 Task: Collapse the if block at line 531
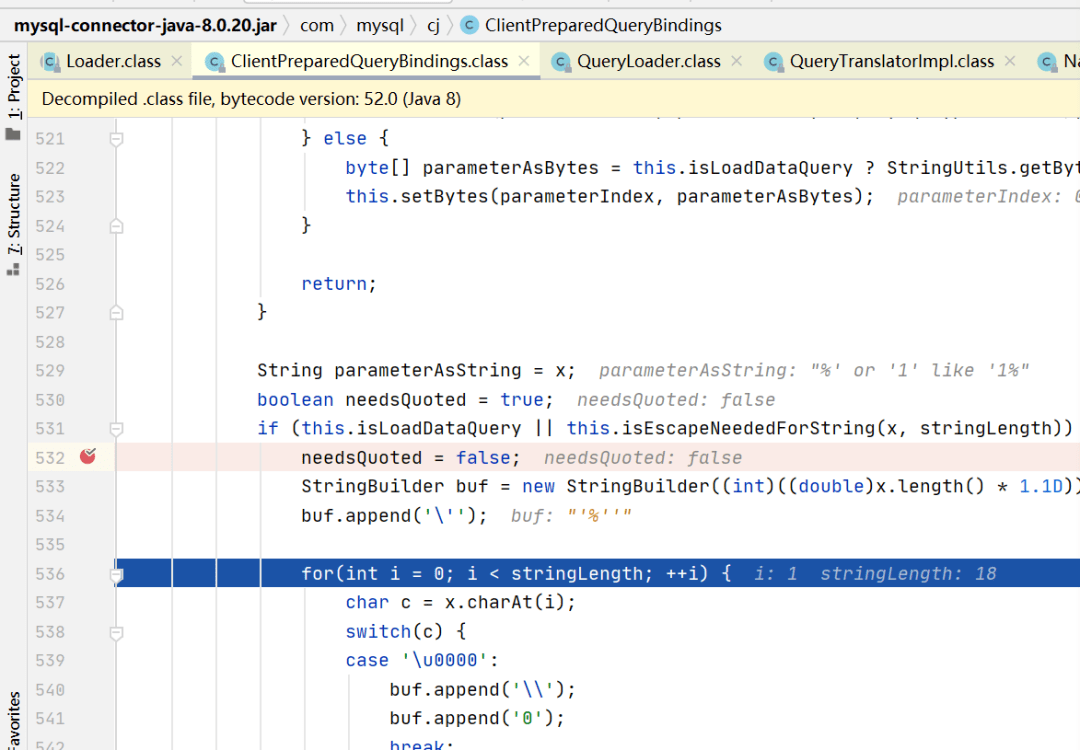[x=116, y=429]
